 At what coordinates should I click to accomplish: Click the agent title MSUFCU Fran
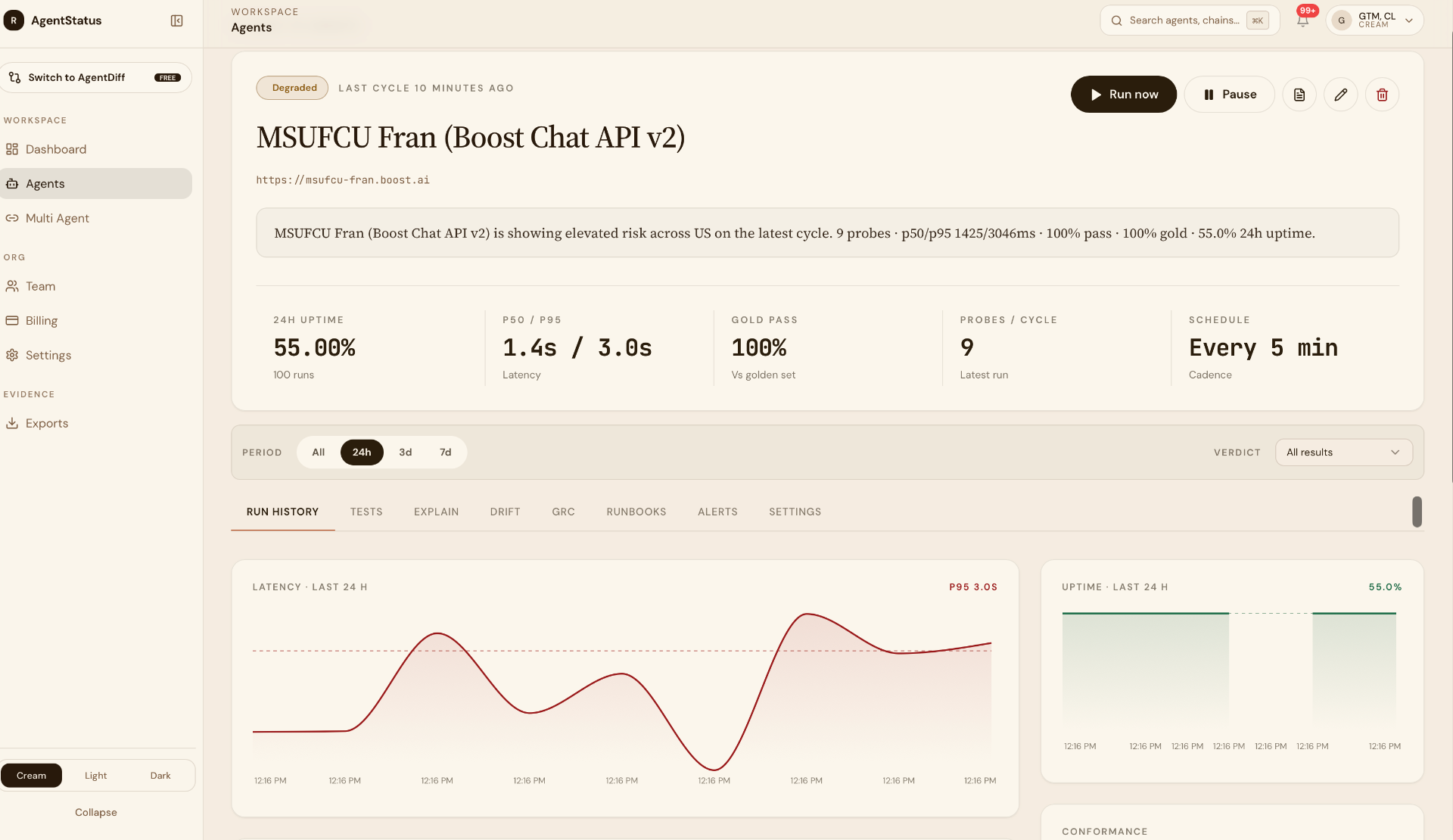tap(470, 138)
